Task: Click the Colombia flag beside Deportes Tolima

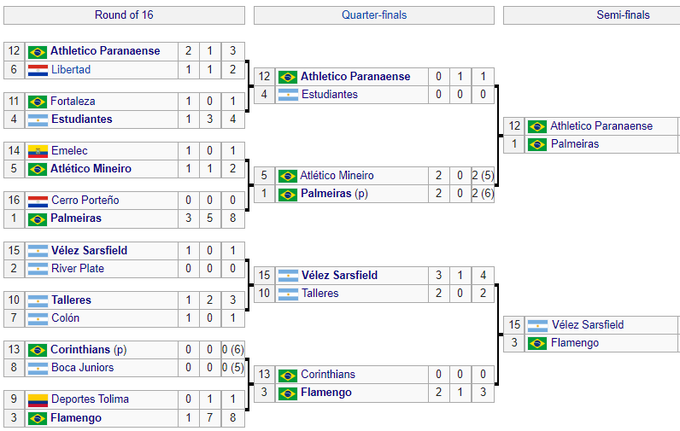Action: point(38,399)
